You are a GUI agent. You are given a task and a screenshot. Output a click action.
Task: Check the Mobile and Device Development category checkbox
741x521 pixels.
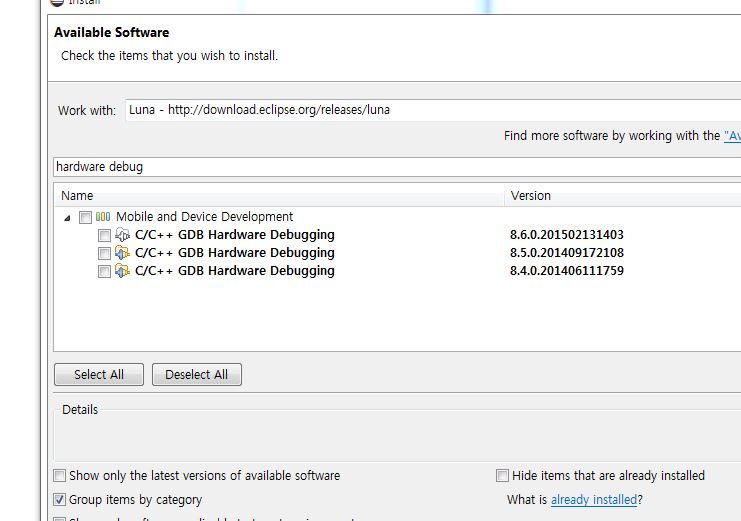tap(86, 217)
